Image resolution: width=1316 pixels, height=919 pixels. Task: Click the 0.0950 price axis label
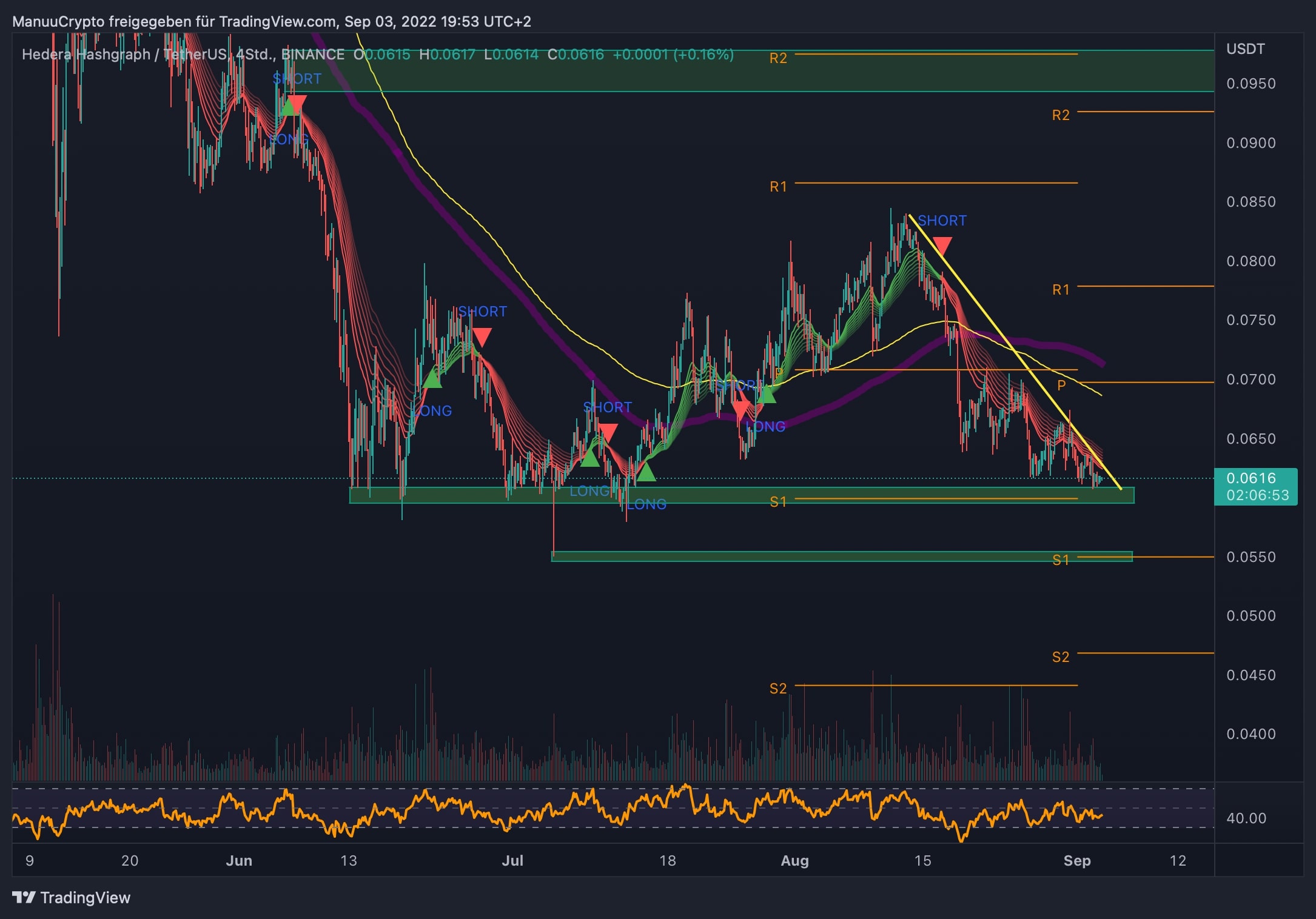point(1251,84)
